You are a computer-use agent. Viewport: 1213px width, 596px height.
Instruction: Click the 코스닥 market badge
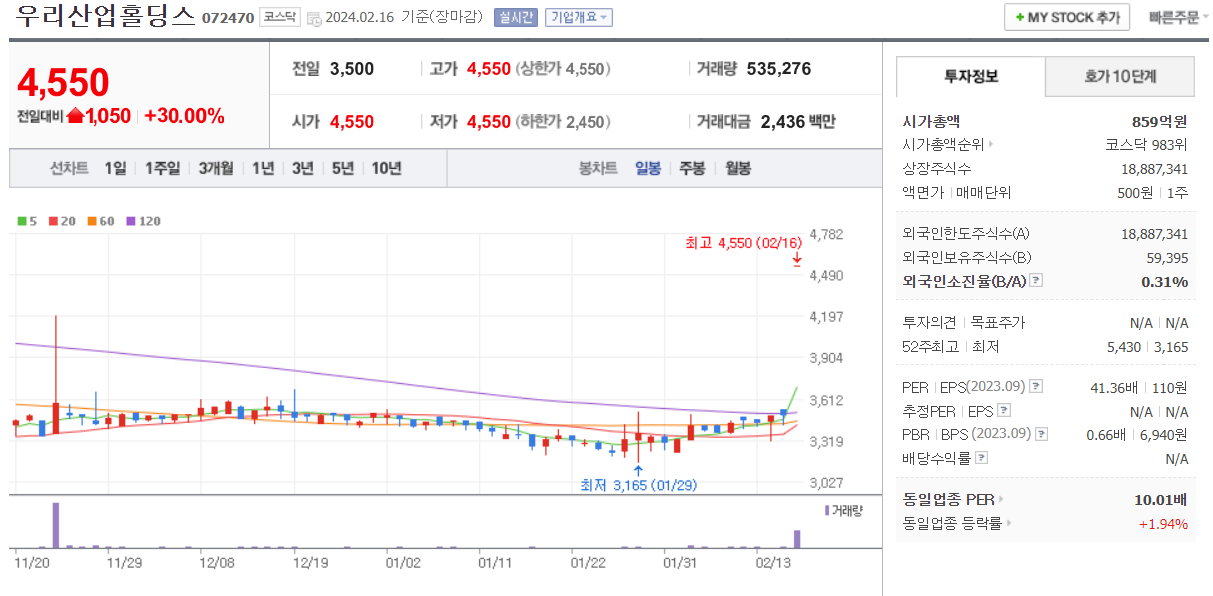(x=280, y=16)
